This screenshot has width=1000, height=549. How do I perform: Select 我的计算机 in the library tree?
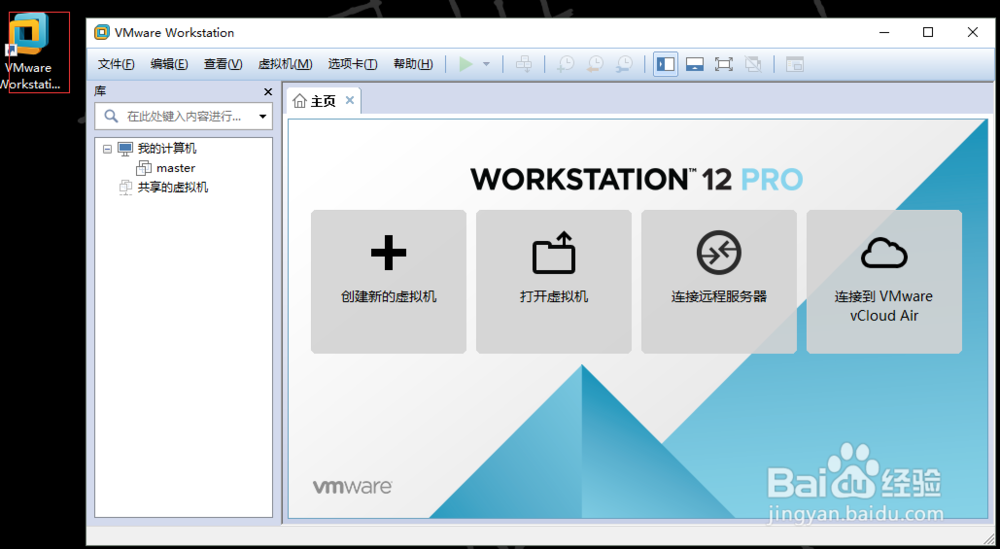(167, 149)
